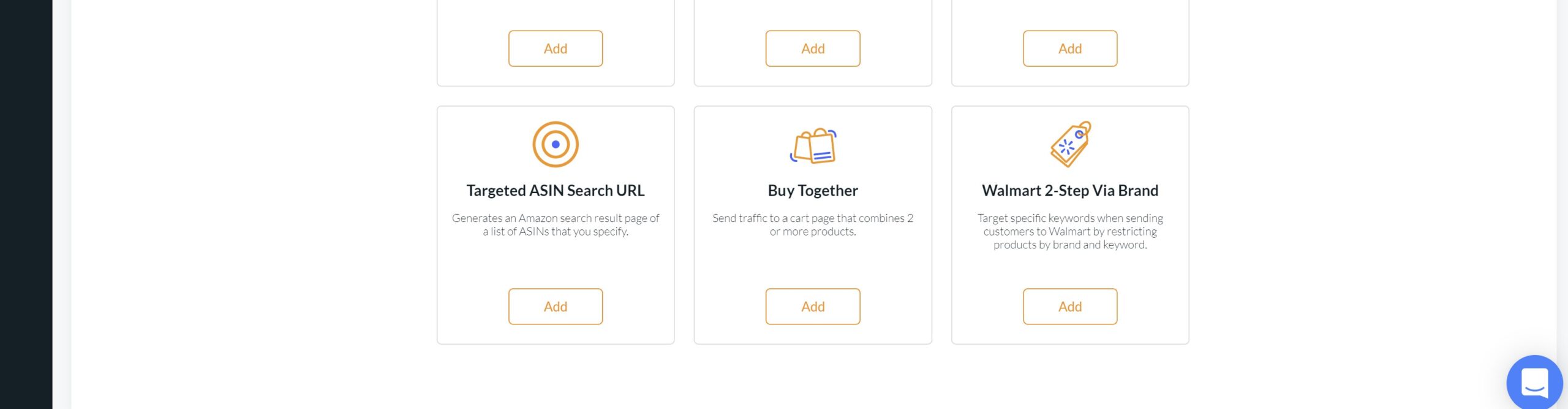This screenshot has width=1568, height=409.
Task: Add the Buy Together URL type
Action: coord(812,307)
